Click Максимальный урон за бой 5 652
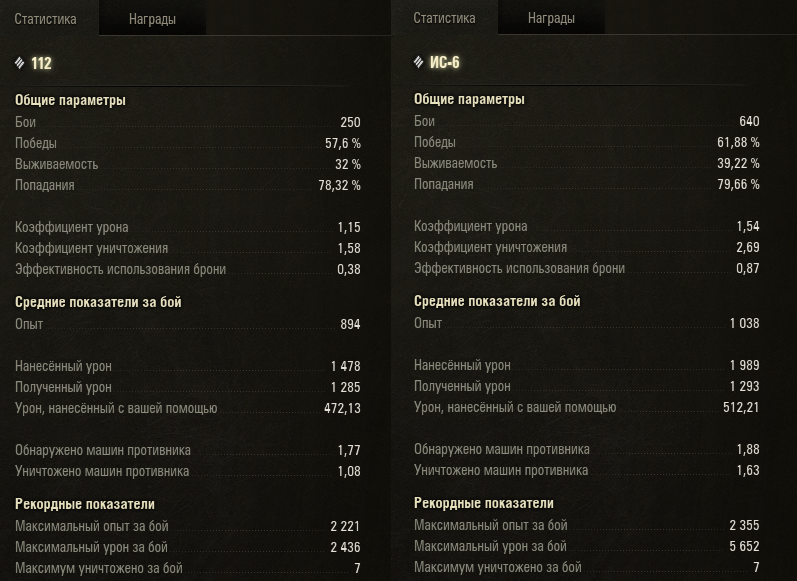 coord(744,546)
